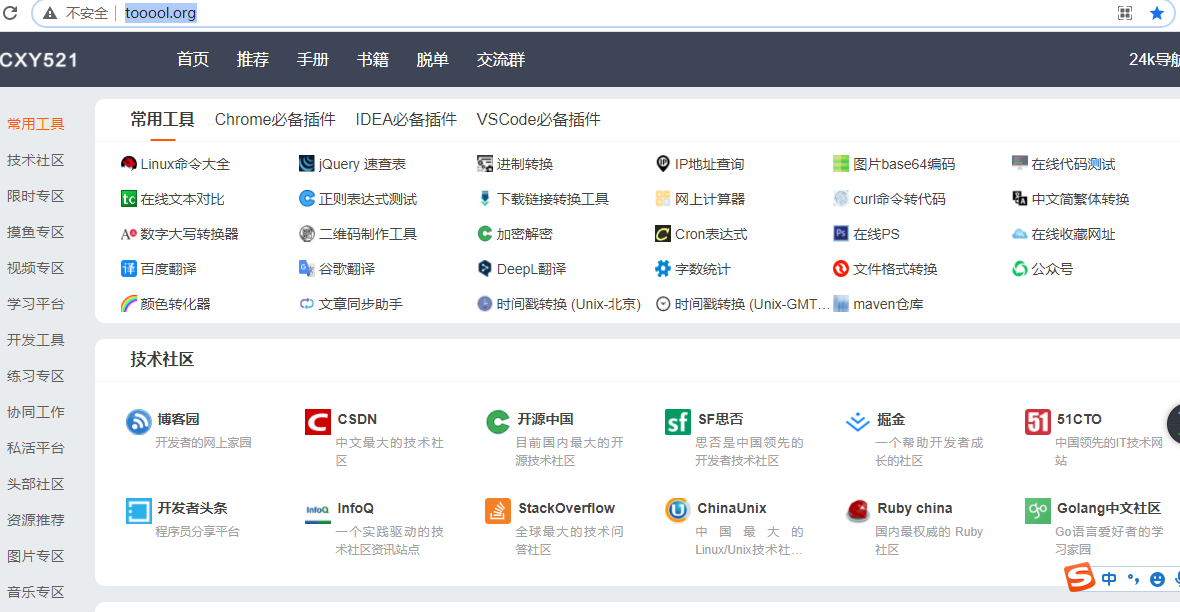Click the 正则表达式测试 icon
This screenshot has height=612, width=1180.
click(306, 199)
